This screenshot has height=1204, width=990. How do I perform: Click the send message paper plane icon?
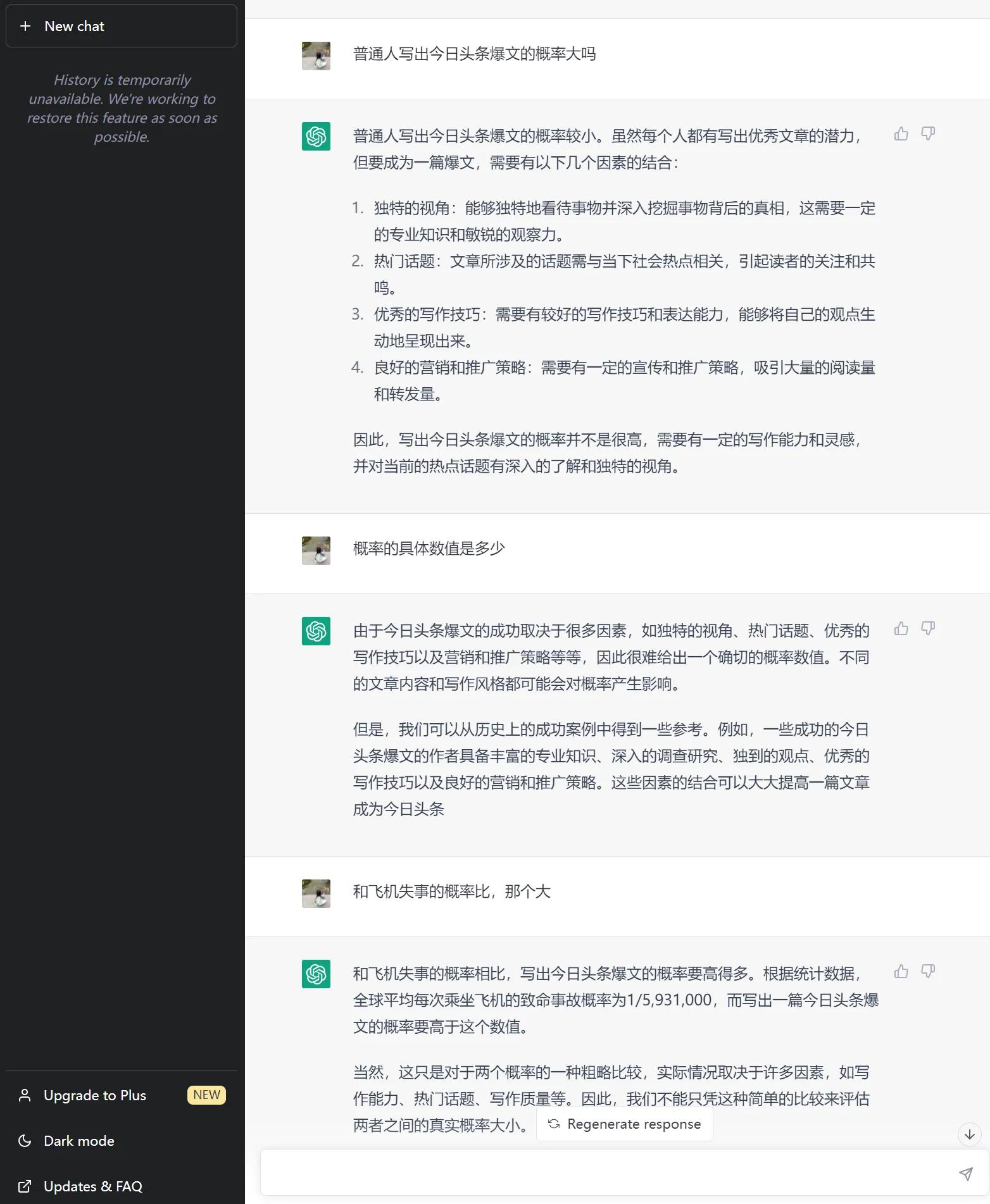[x=965, y=1174]
